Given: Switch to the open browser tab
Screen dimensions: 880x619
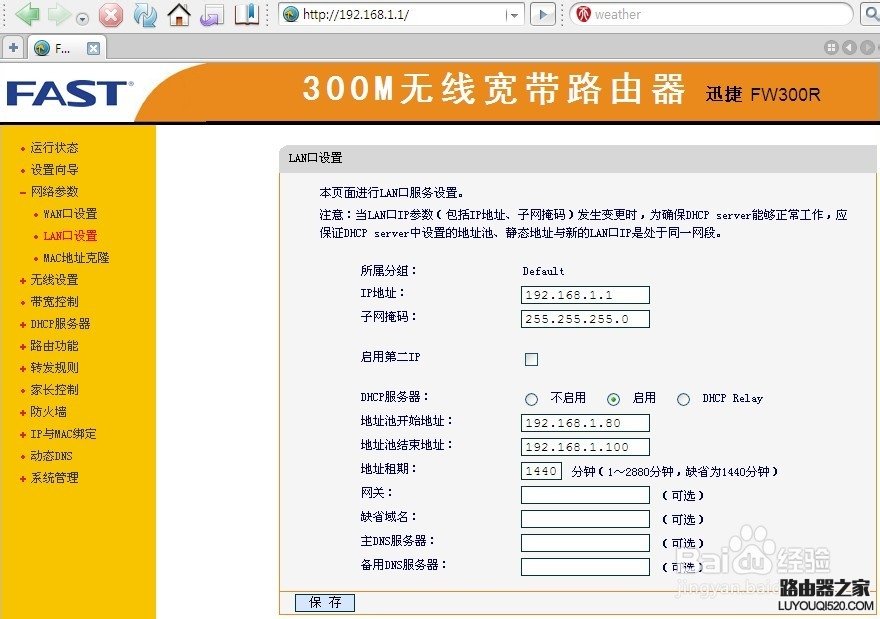Looking at the screenshot, I should pos(55,46).
